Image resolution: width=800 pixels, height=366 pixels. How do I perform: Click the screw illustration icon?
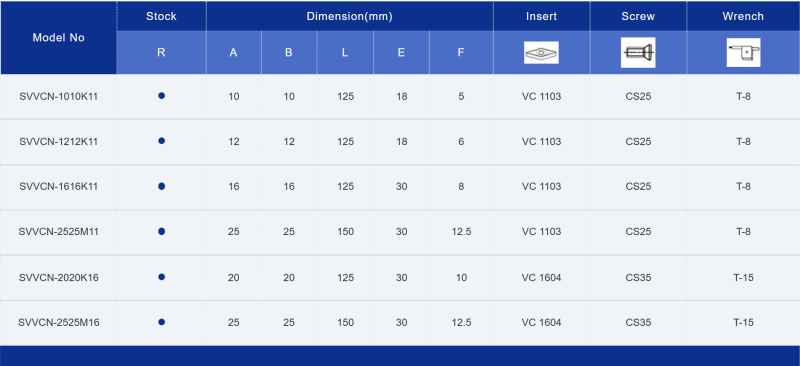pos(638,53)
